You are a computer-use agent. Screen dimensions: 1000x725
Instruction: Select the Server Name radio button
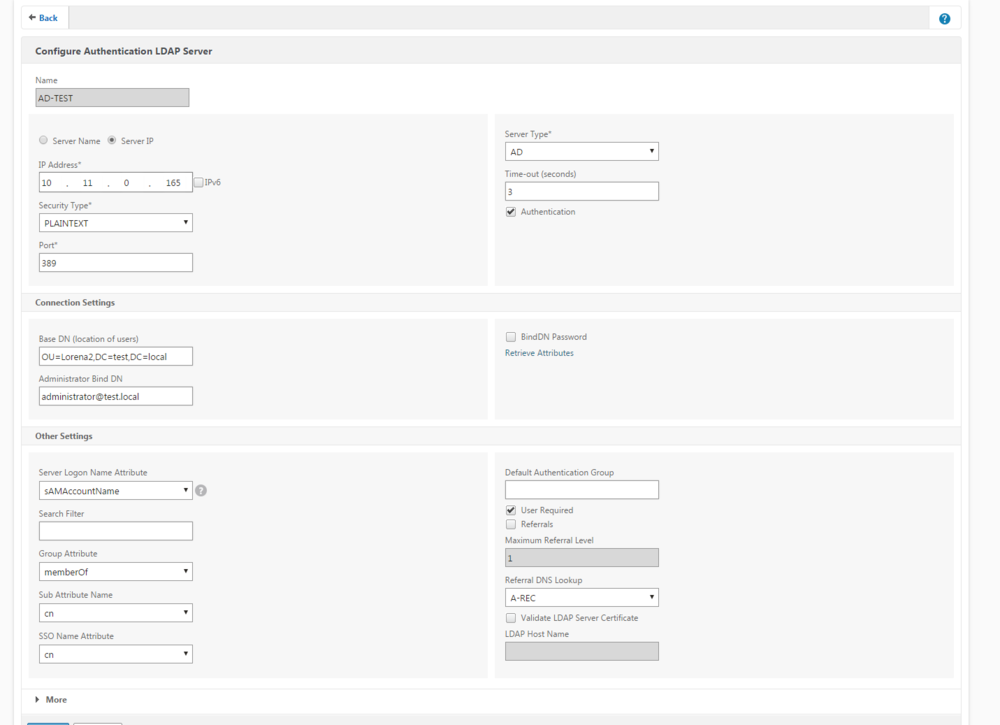click(42, 139)
